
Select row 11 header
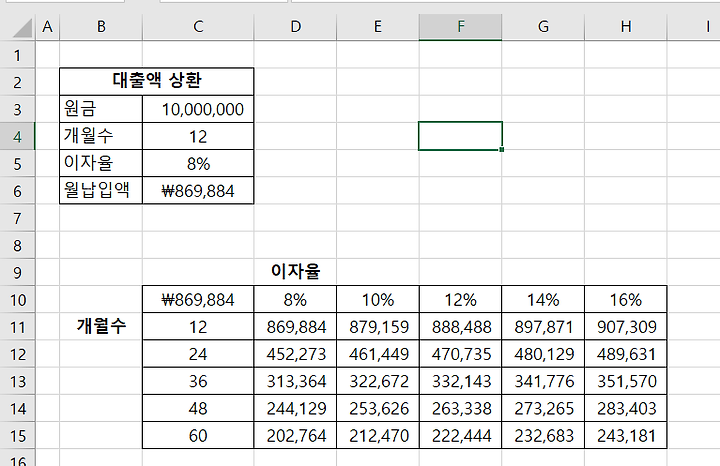[17, 327]
